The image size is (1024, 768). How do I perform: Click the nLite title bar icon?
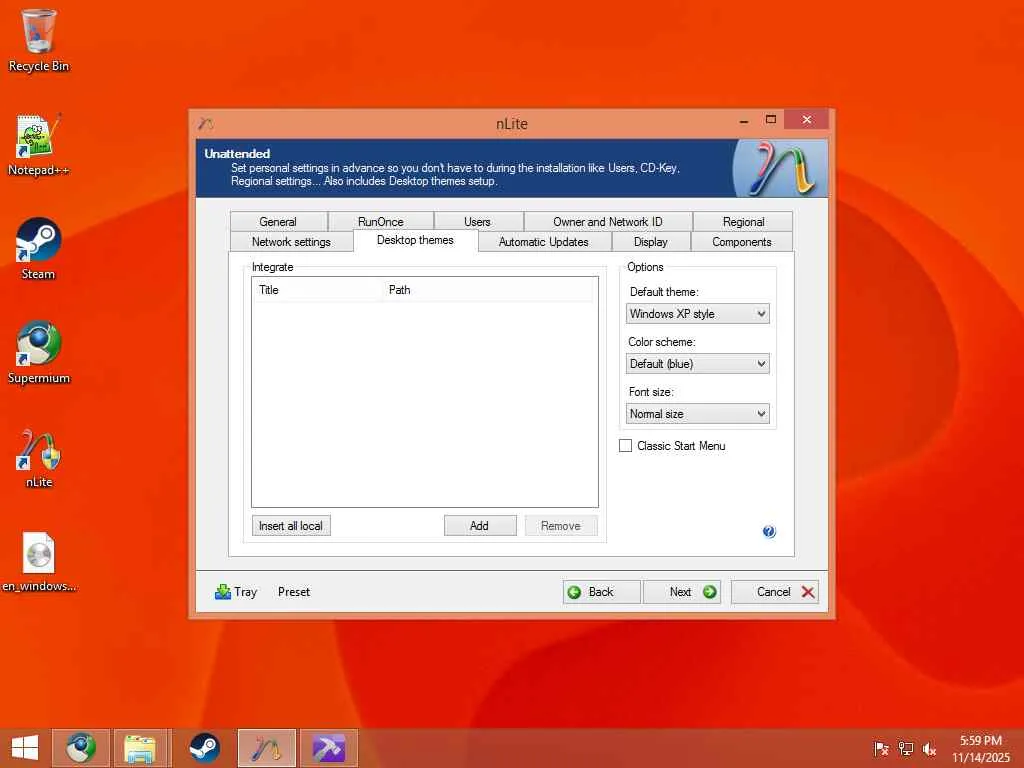click(206, 123)
